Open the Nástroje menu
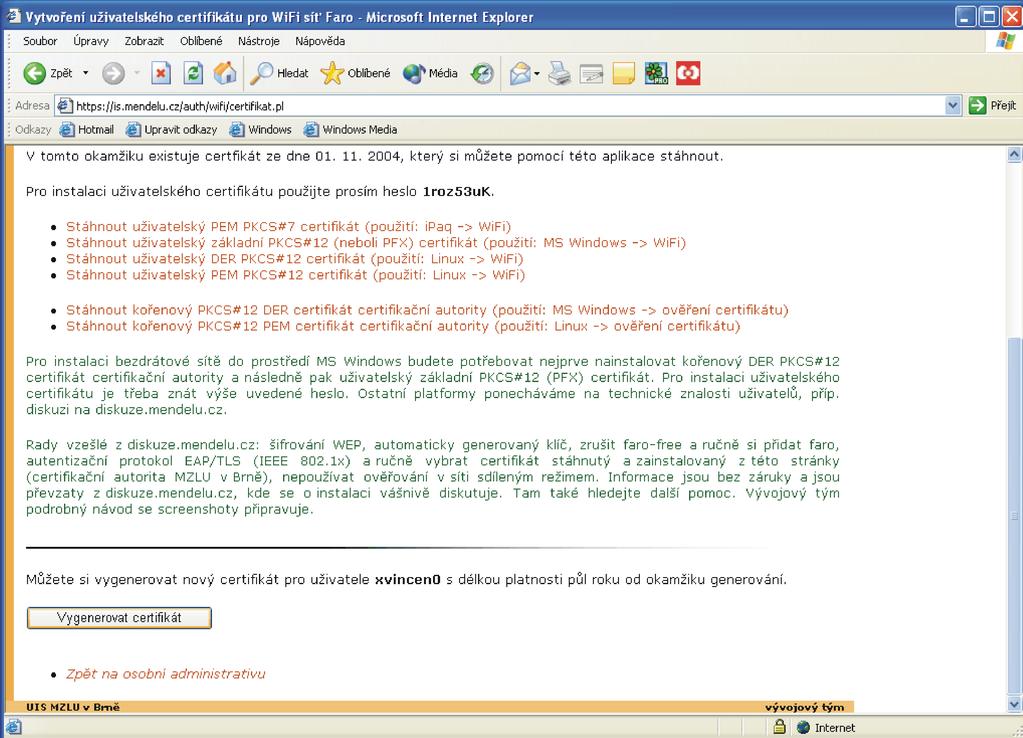 258,41
